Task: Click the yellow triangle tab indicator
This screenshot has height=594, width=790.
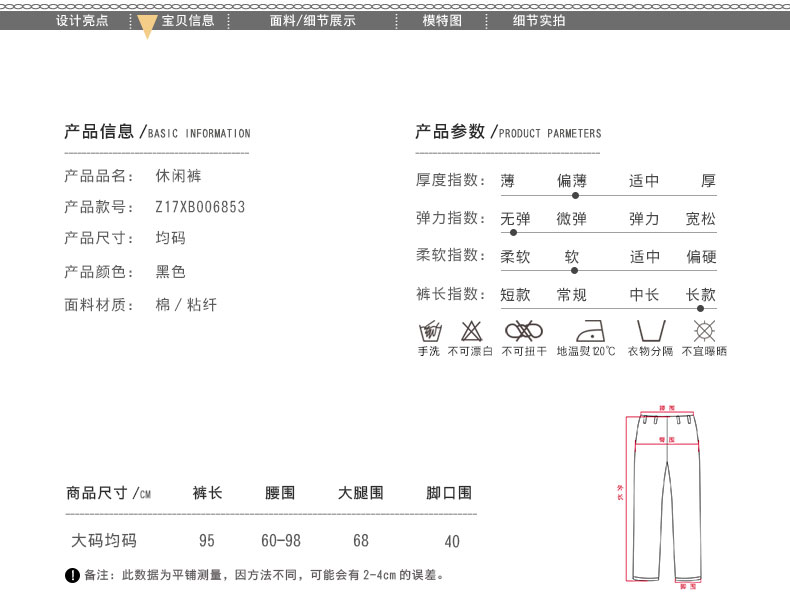Action: (x=146, y=27)
